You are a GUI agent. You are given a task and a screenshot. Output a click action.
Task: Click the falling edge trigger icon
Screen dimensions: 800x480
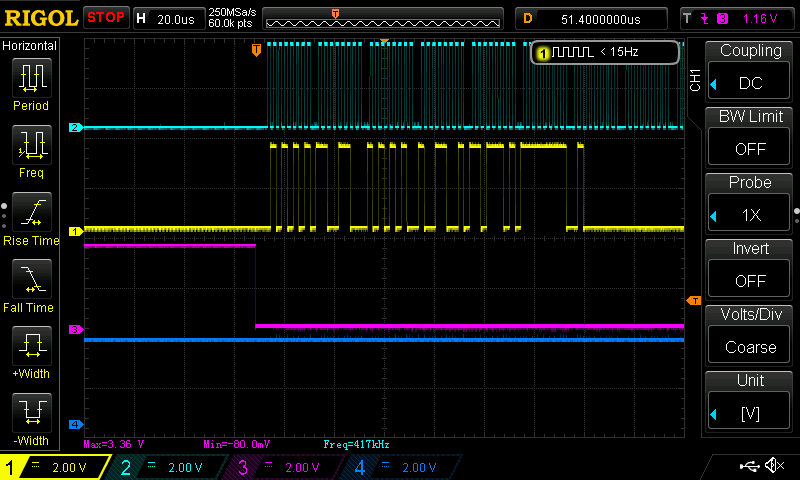pos(705,19)
